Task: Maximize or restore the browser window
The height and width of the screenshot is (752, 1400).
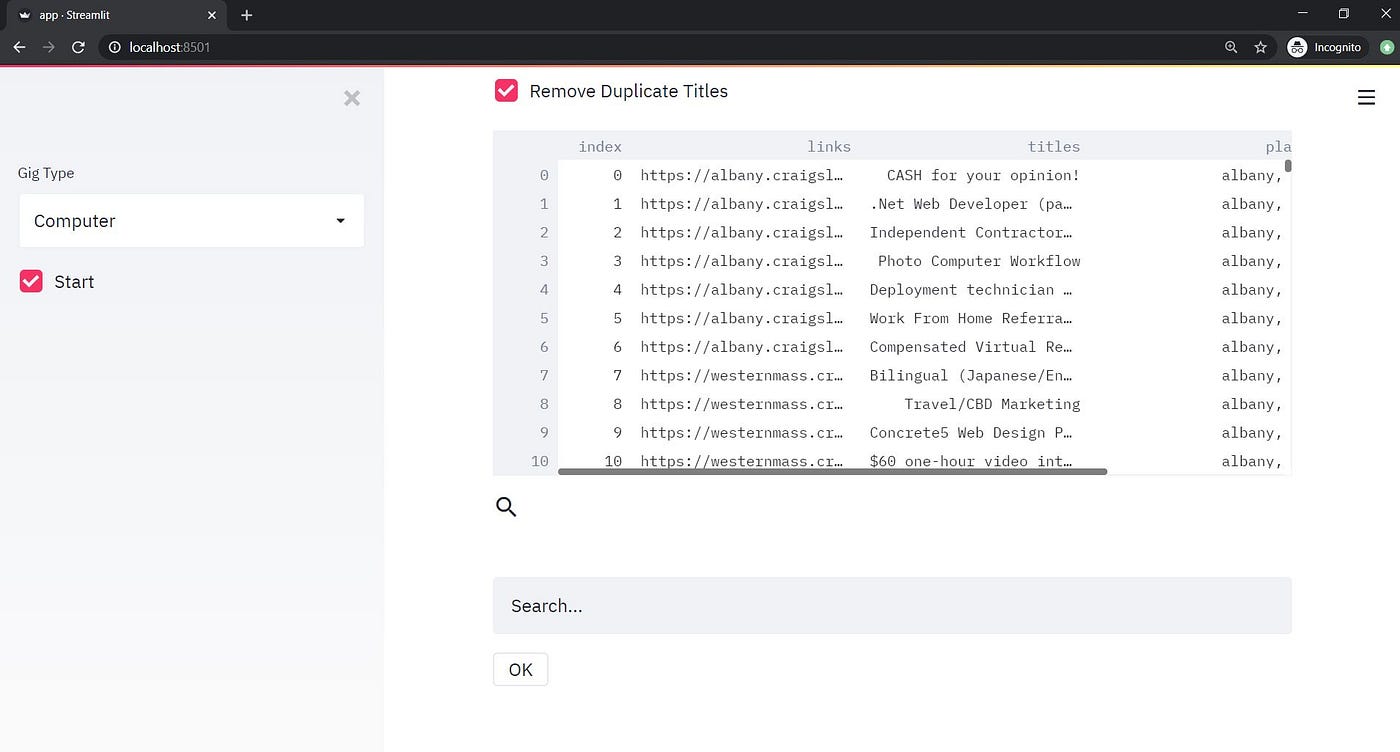Action: coord(1344,14)
